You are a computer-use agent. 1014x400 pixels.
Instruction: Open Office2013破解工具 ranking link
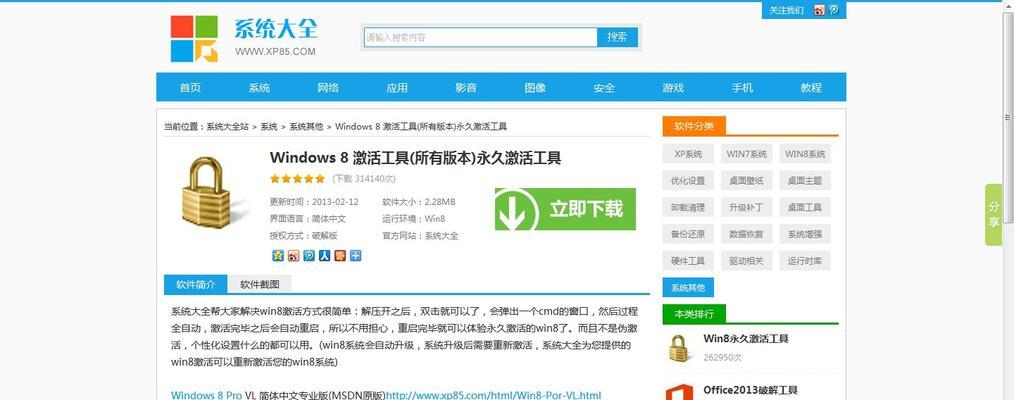tap(750, 390)
